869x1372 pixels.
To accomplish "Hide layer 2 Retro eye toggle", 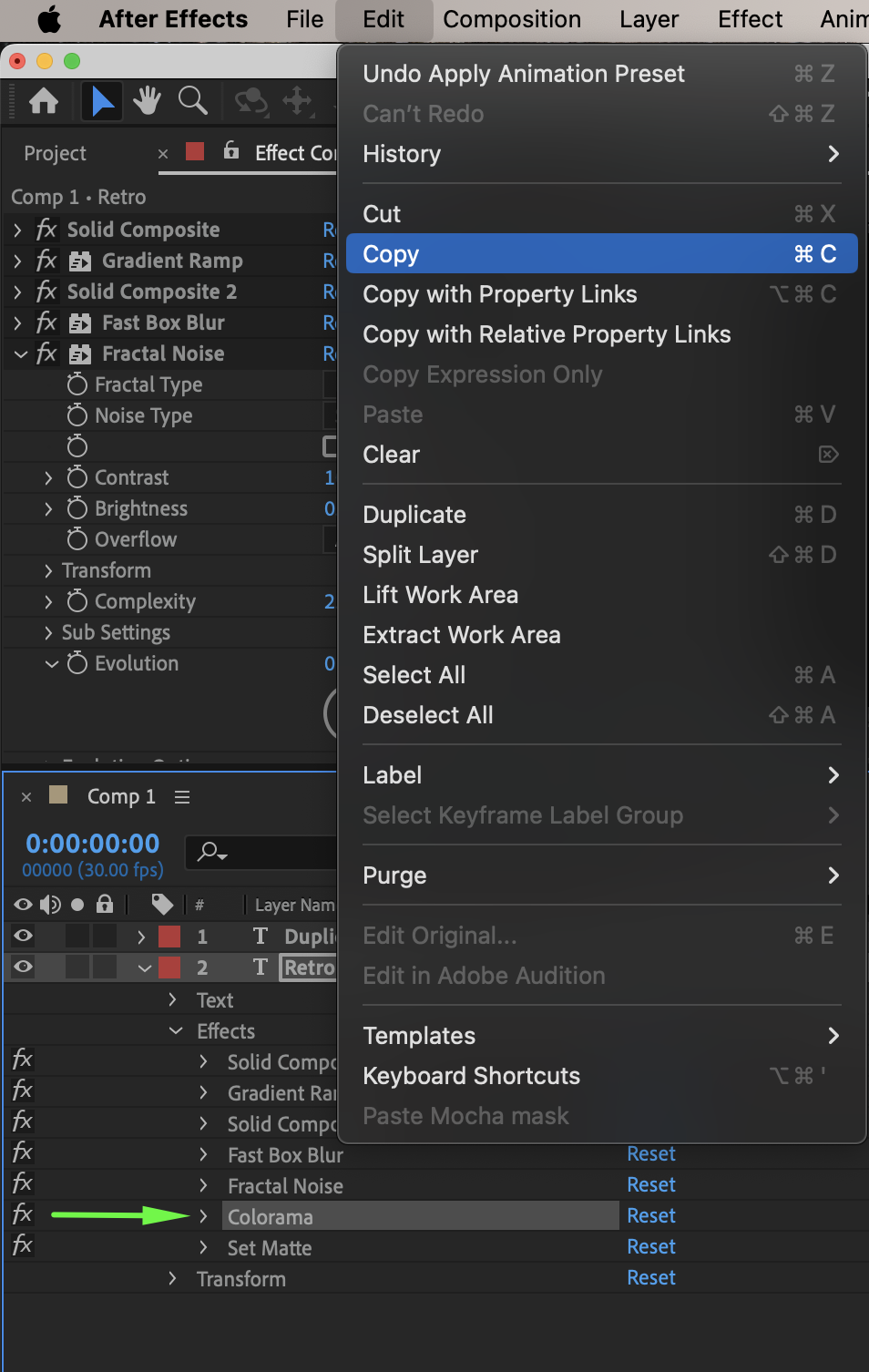I will click(23, 967).
